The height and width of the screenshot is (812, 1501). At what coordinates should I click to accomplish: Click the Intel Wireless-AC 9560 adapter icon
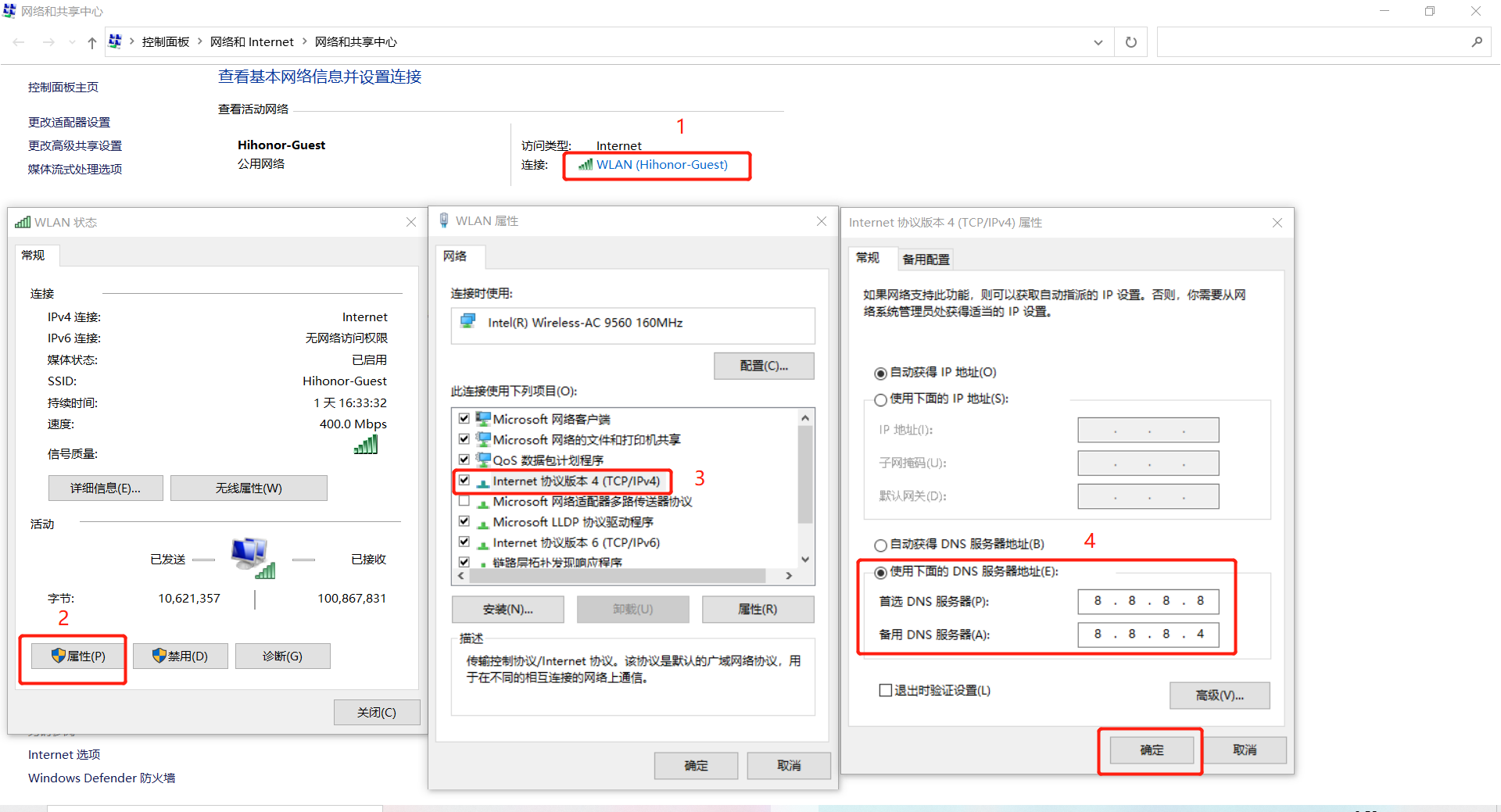pyautogui.click(x=468, y=322)
